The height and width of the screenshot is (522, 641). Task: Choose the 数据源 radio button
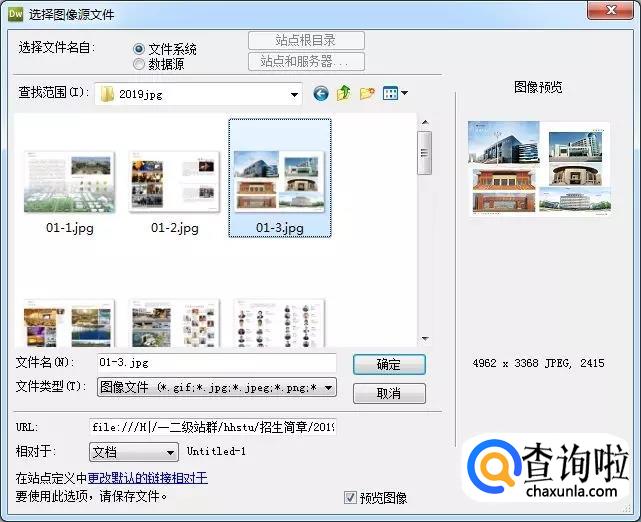tap(139, 64)
